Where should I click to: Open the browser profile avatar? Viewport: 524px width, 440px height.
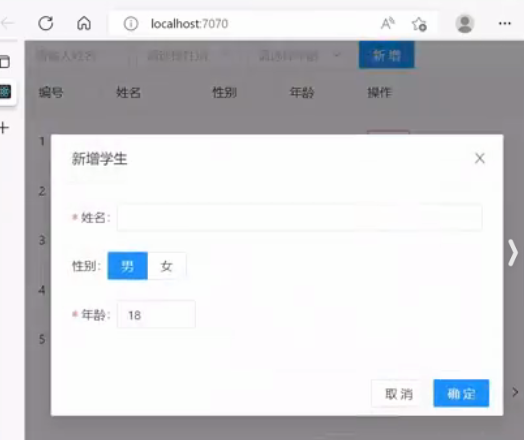pos(465,24)
